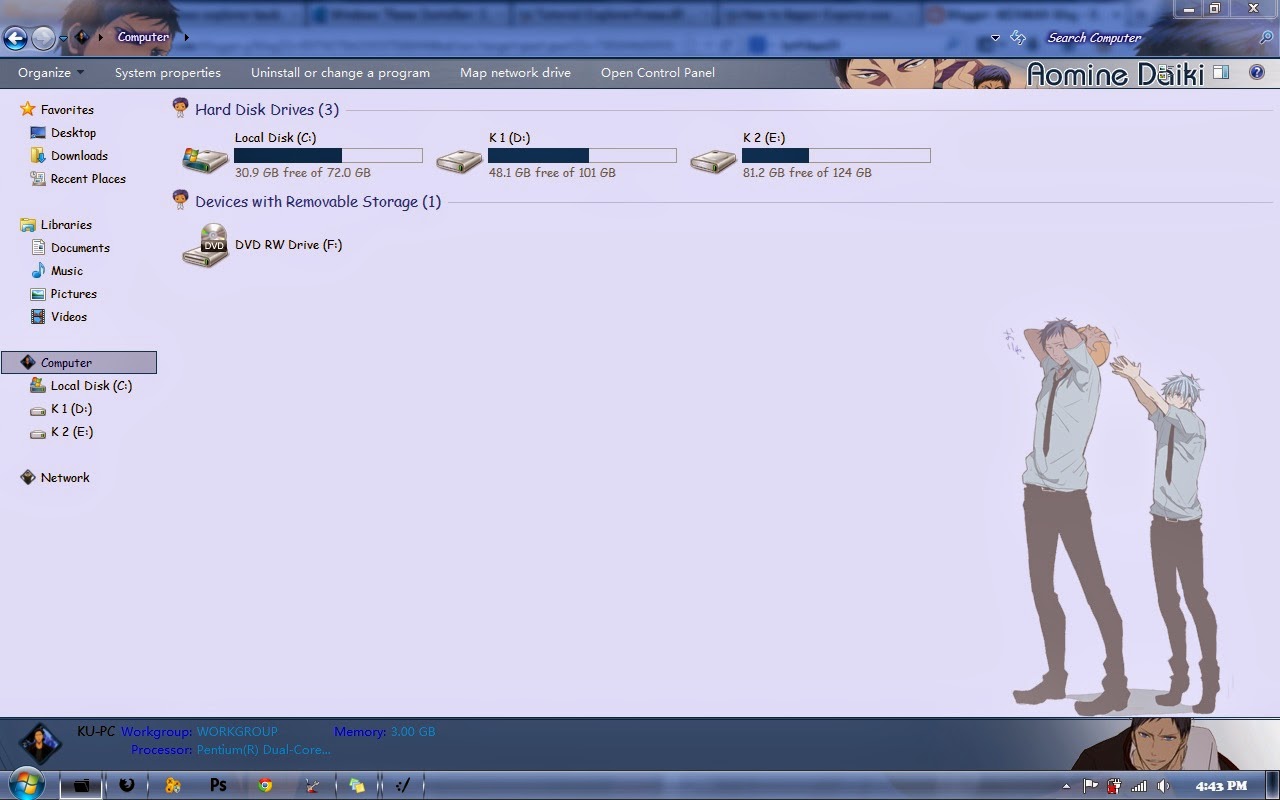Click the Forward navigation button
This screenshot has height=800, width=1280.
tap(43, 38)
